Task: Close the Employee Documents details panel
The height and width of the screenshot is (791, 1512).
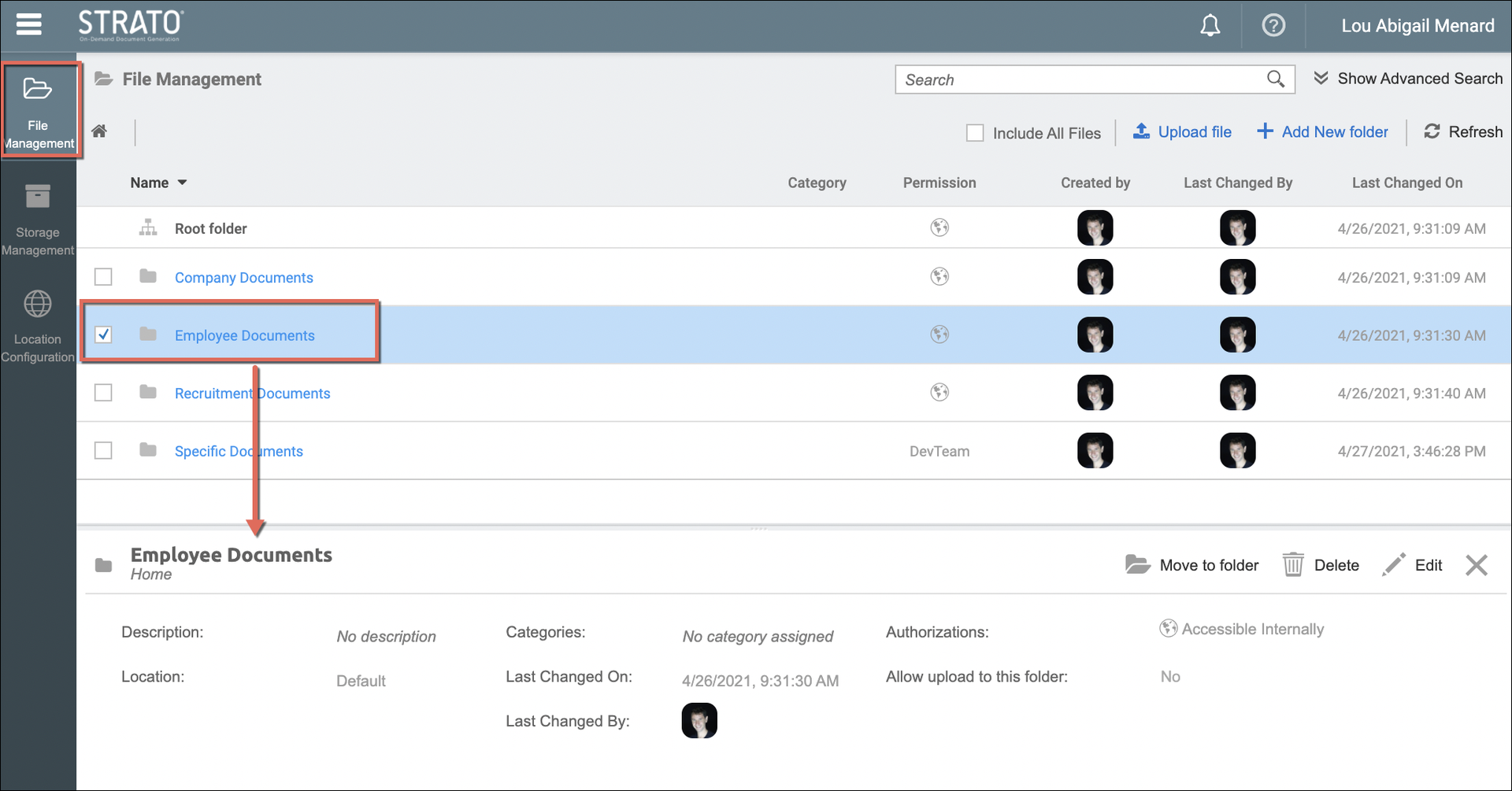Action: (x=1476, y=564)
